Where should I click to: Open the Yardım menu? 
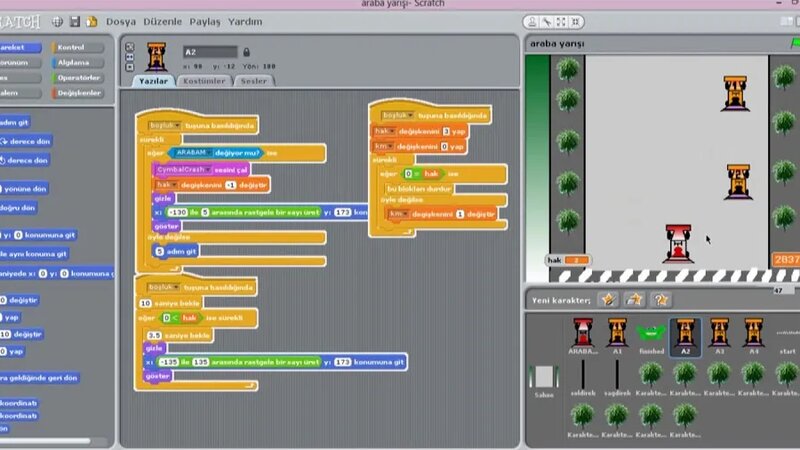245,21
